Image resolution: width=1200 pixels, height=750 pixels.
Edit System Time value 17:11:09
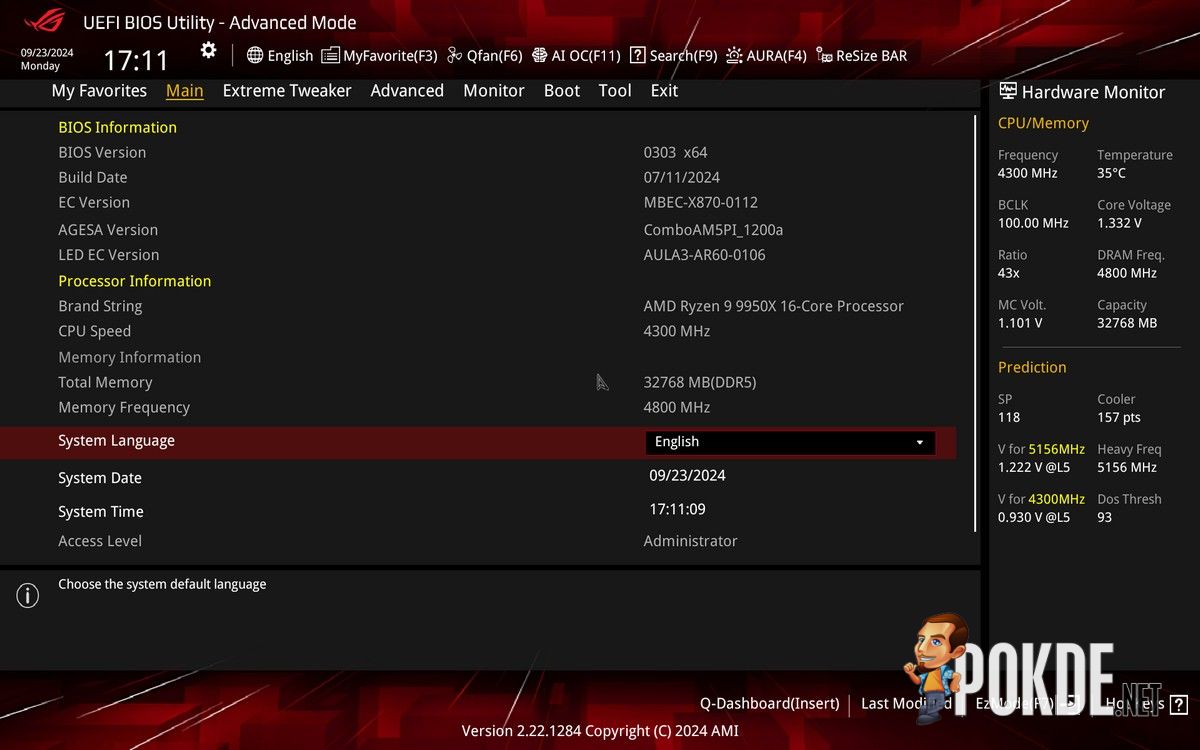coord(678,509)
